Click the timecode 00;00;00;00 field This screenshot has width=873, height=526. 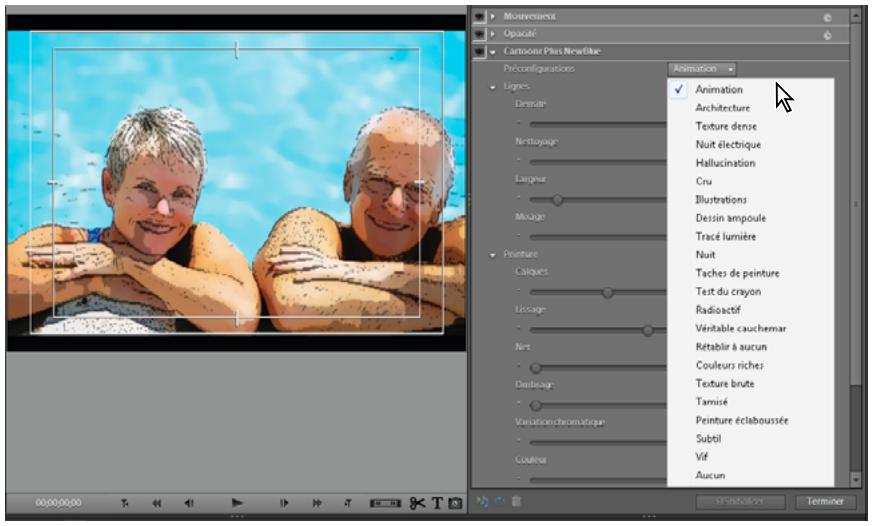click(58, 503)
